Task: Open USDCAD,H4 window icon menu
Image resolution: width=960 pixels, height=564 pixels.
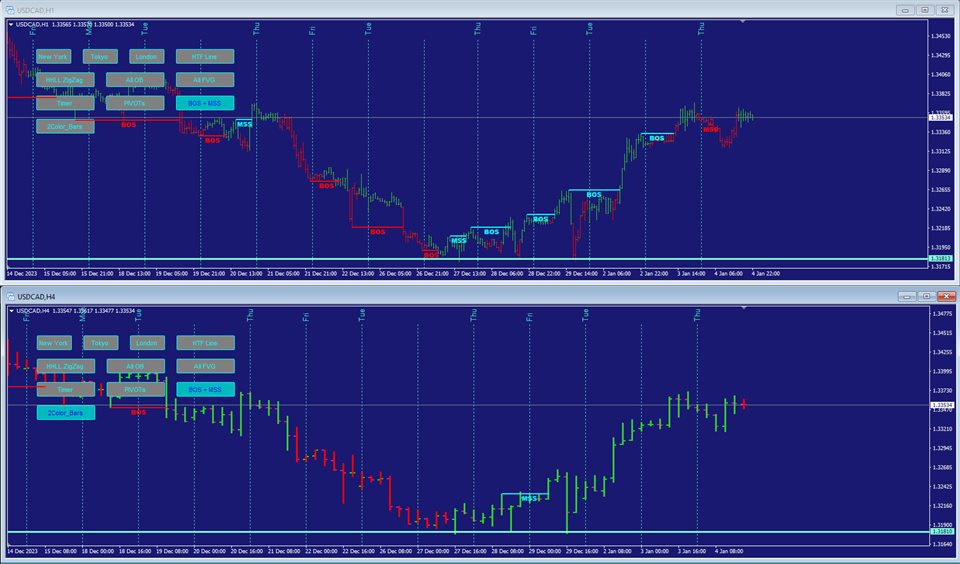Action: coord(11,296)
